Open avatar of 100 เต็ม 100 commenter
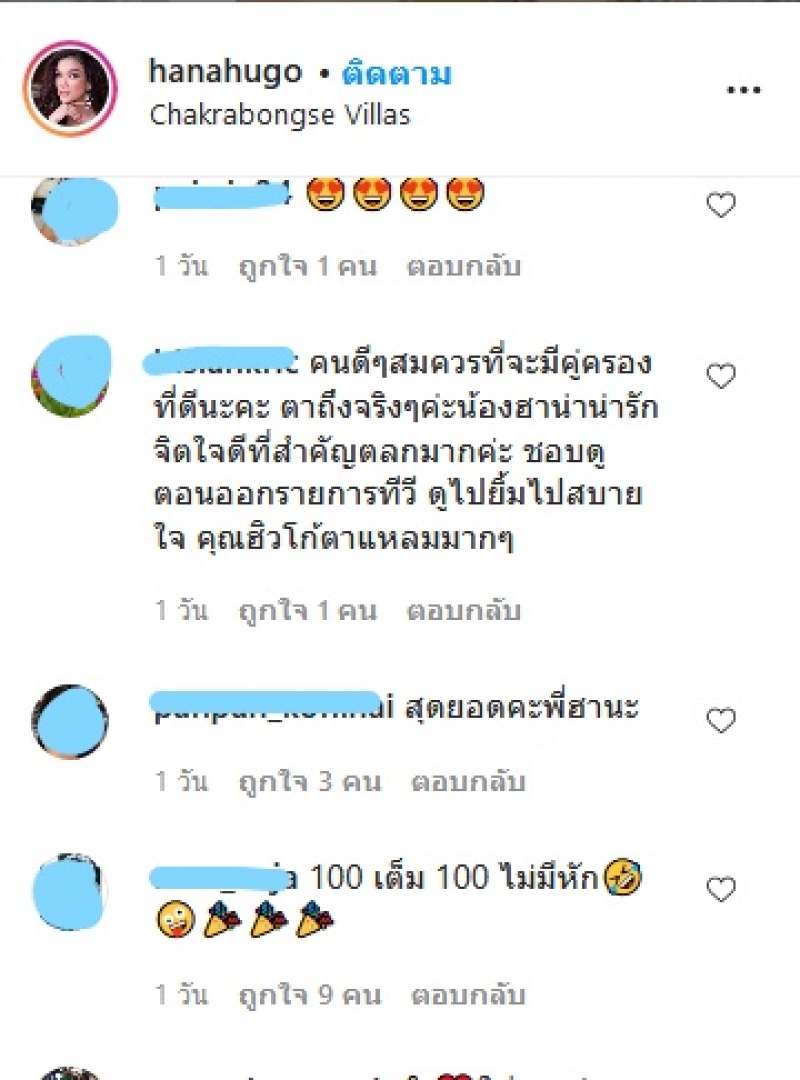 tap(69, 891)
